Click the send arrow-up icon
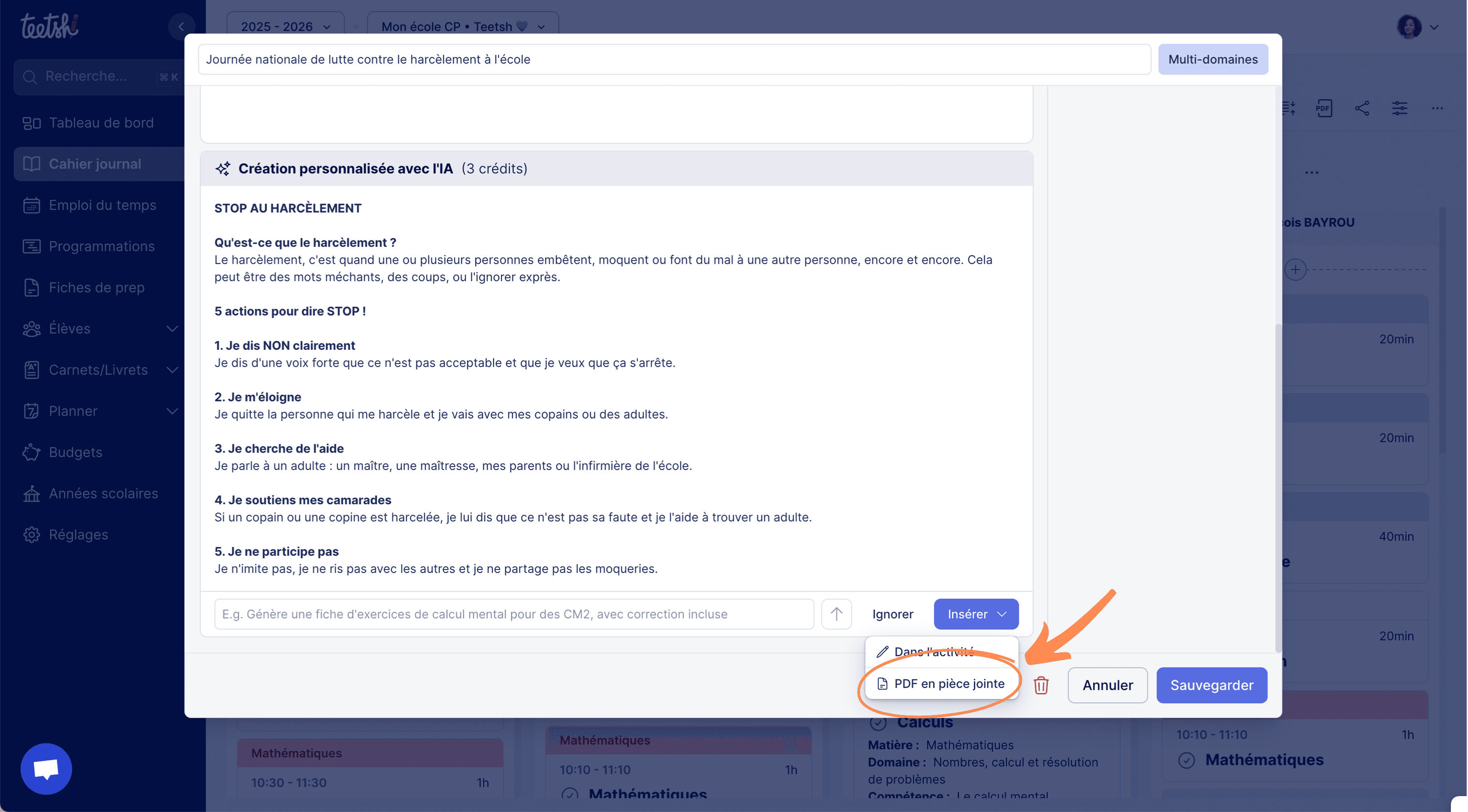The image size is (1468, 812). coord(836,614)
